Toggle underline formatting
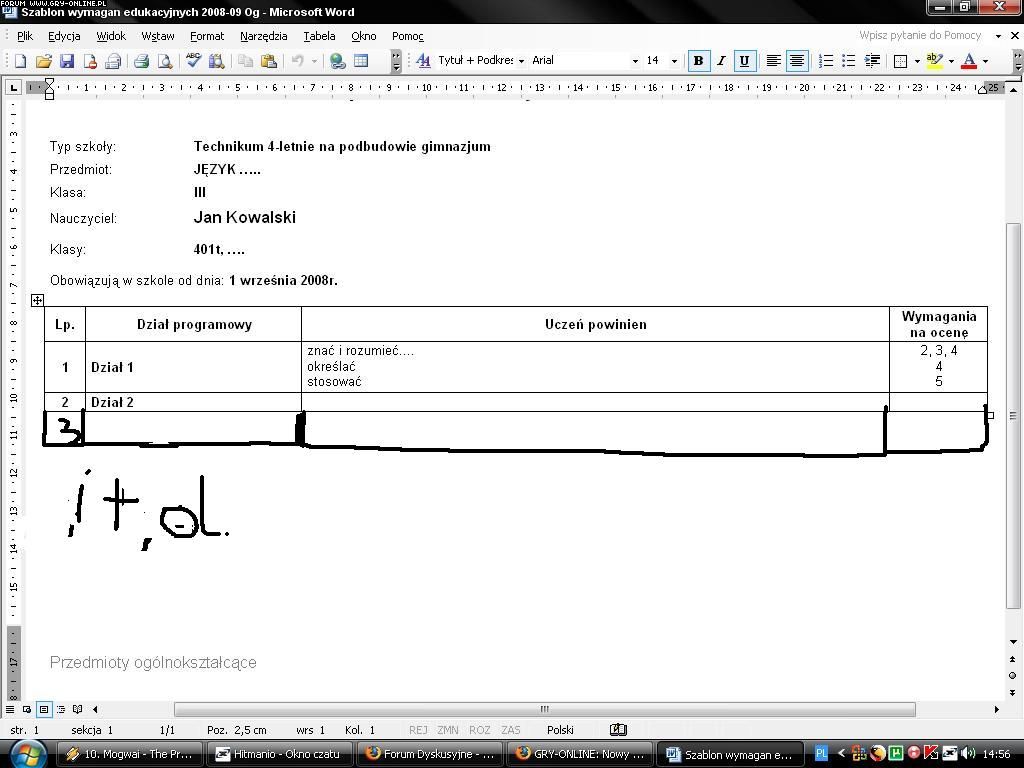1024x768 pixels. point(744,61)
